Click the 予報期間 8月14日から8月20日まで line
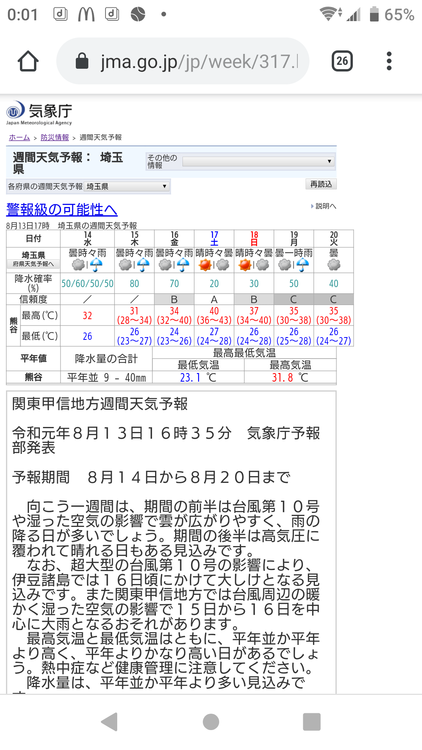 coord(151,477)
